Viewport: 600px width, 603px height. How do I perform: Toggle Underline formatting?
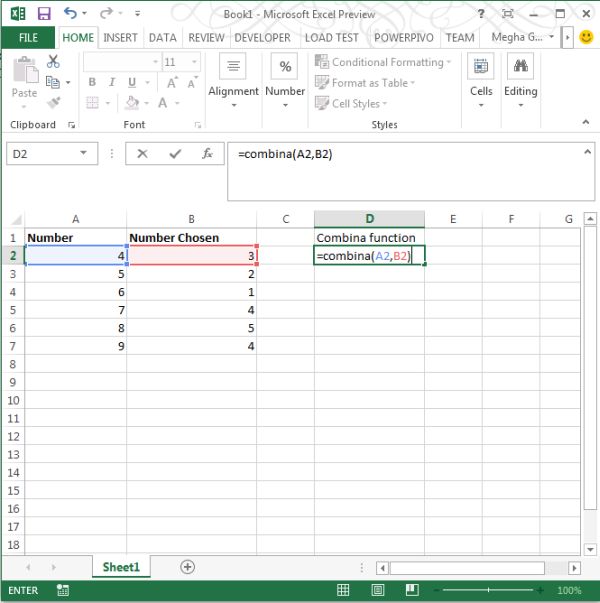(x=132, y=82)
